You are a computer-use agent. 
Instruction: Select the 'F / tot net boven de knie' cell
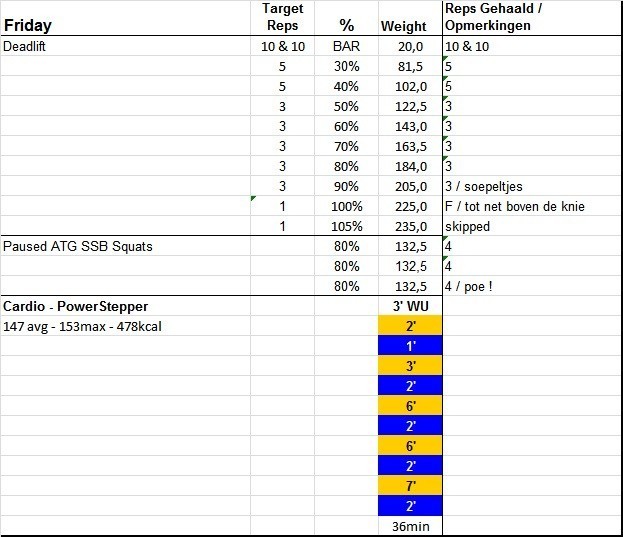[514, 206]
